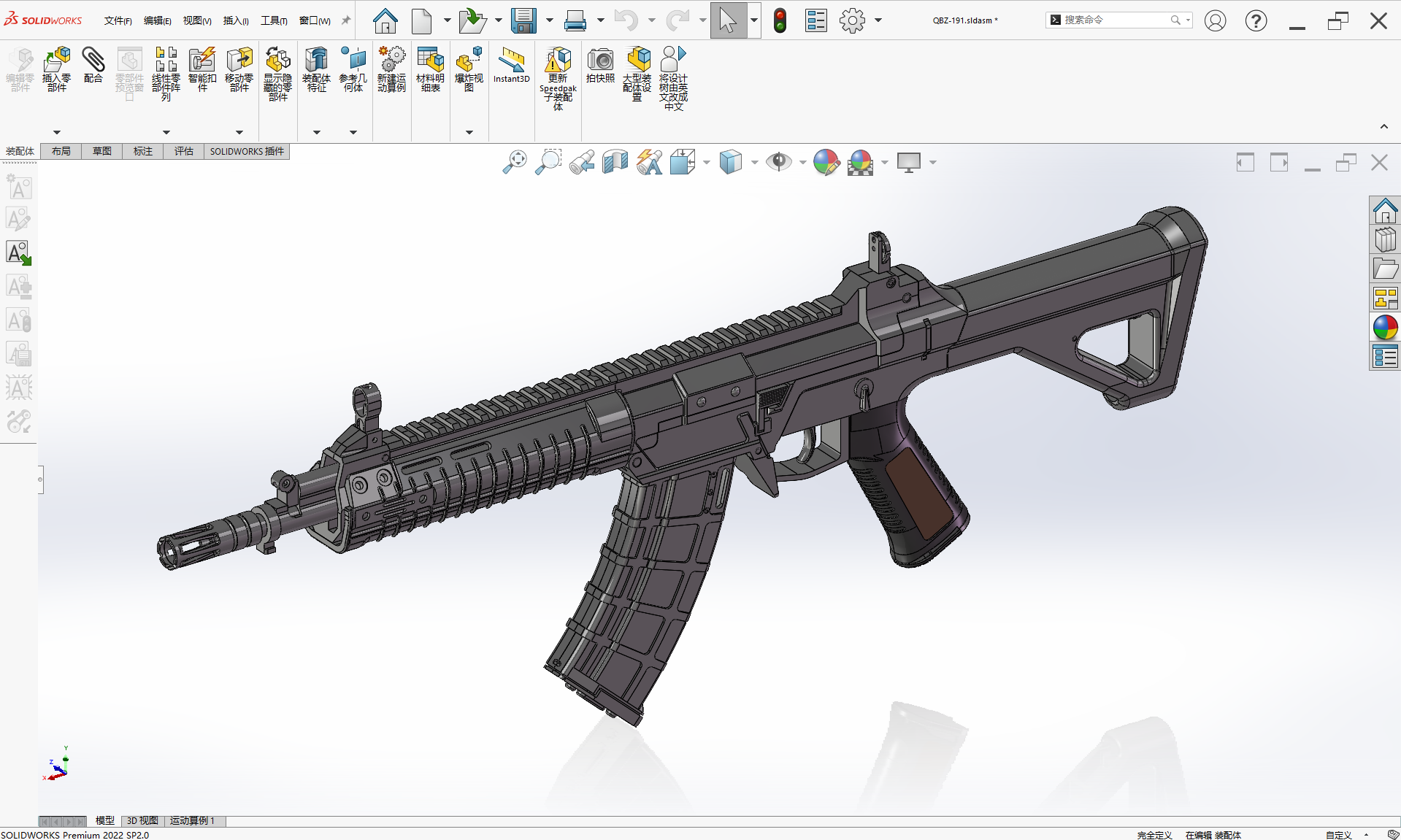
Task: Open Custom Properties task pane tab
Action: coord(1385,356)
